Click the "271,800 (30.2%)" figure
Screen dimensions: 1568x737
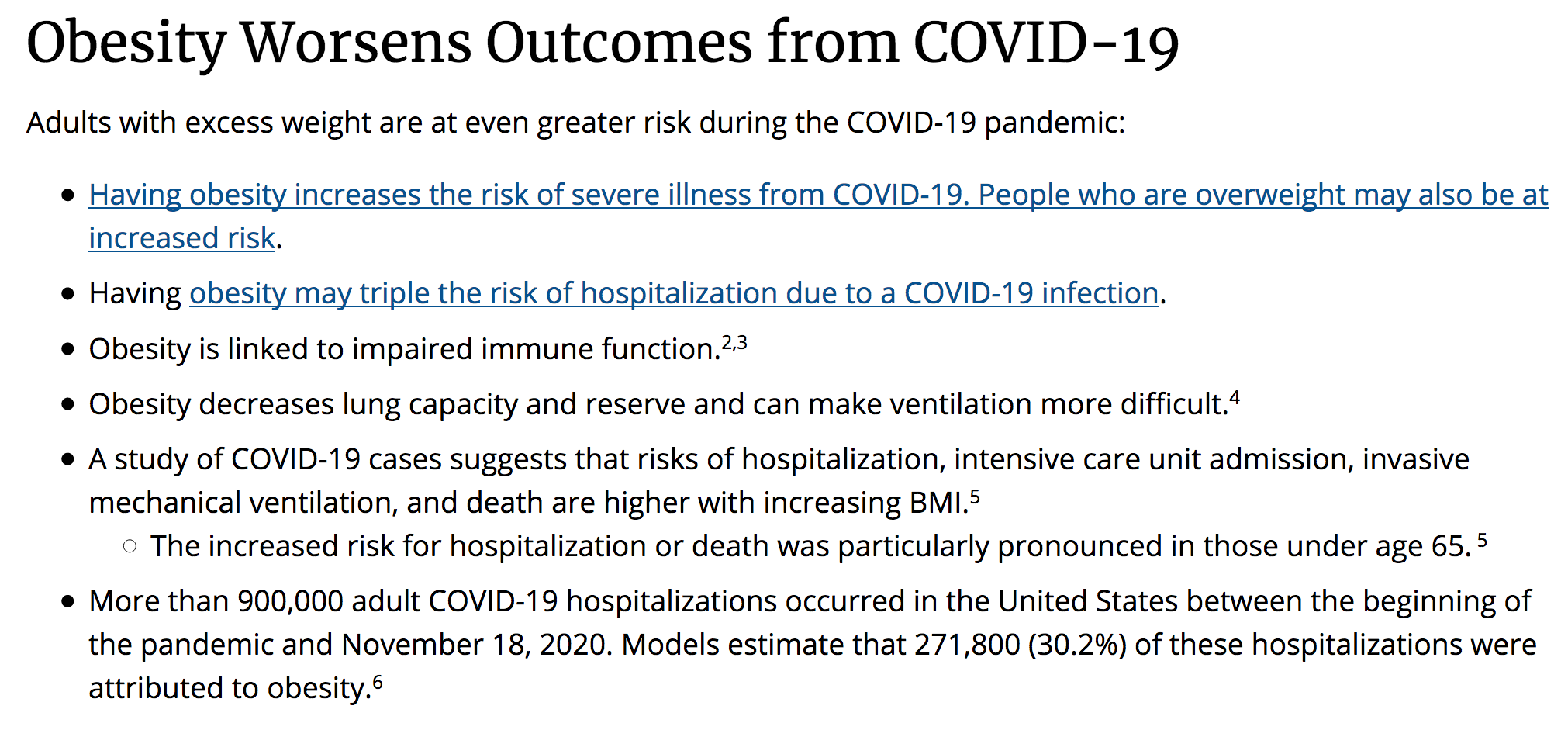[x=1020, y=645]
